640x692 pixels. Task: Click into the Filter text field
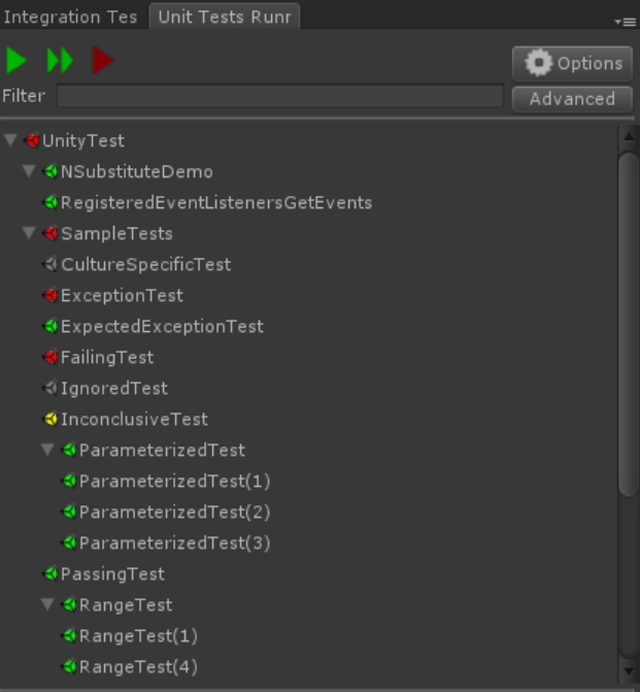[280, 97]
